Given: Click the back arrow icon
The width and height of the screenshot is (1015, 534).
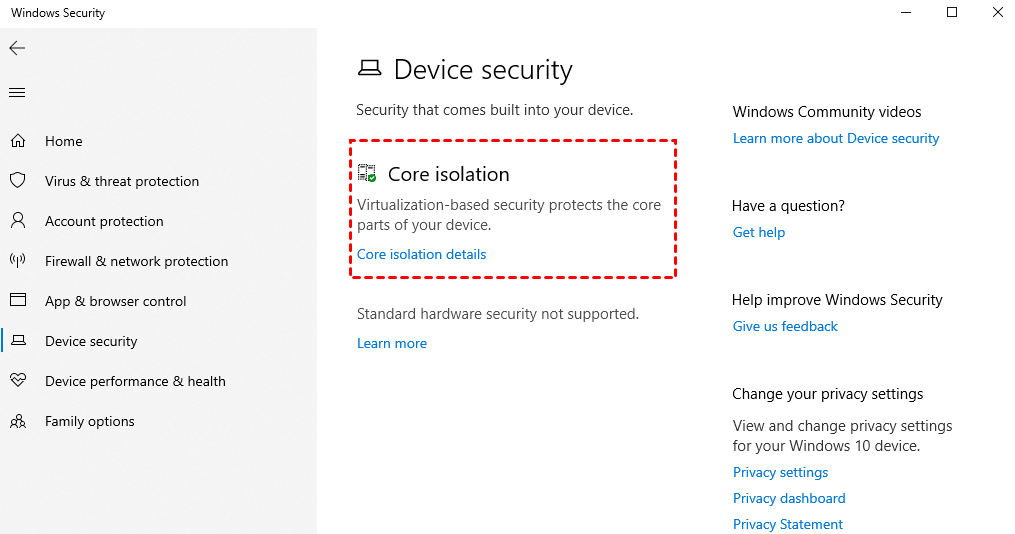Looking at the screenshot, I should tap(17, 48).
